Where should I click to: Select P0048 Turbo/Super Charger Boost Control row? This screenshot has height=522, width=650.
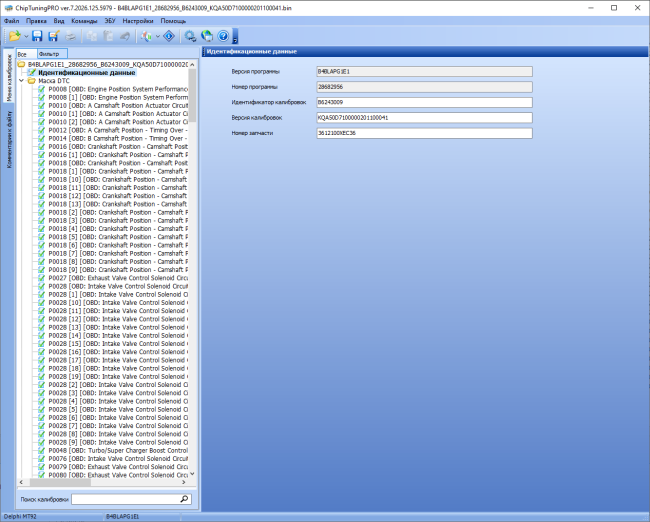point(118,451)
